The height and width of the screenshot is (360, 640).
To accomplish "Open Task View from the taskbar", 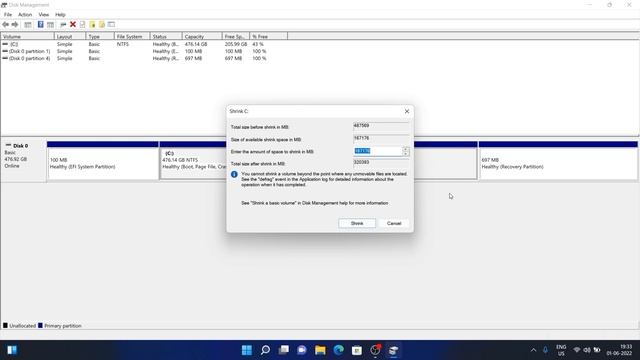I will click(284, 350).
